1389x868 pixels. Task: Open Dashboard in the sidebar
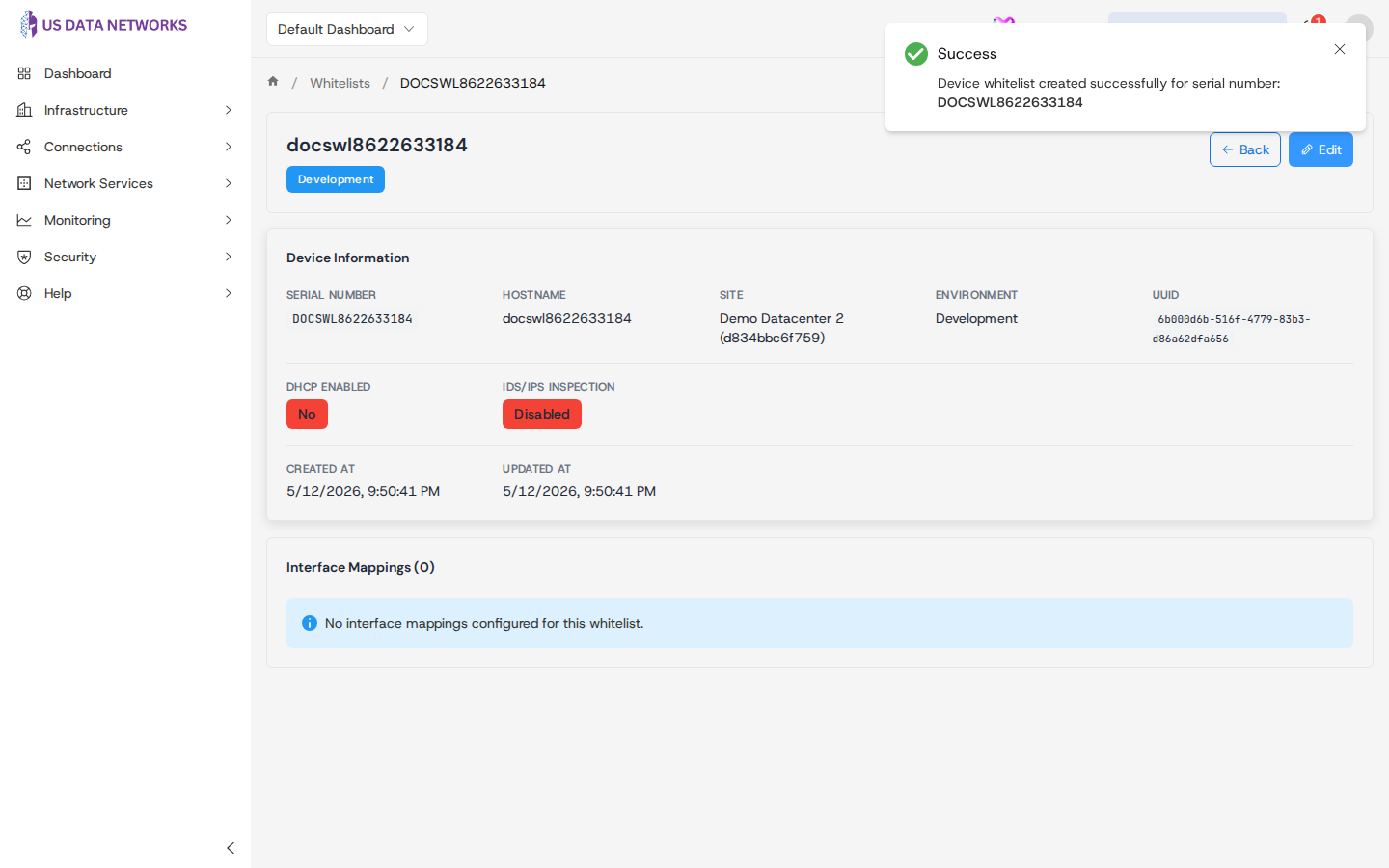coord(125,73)
